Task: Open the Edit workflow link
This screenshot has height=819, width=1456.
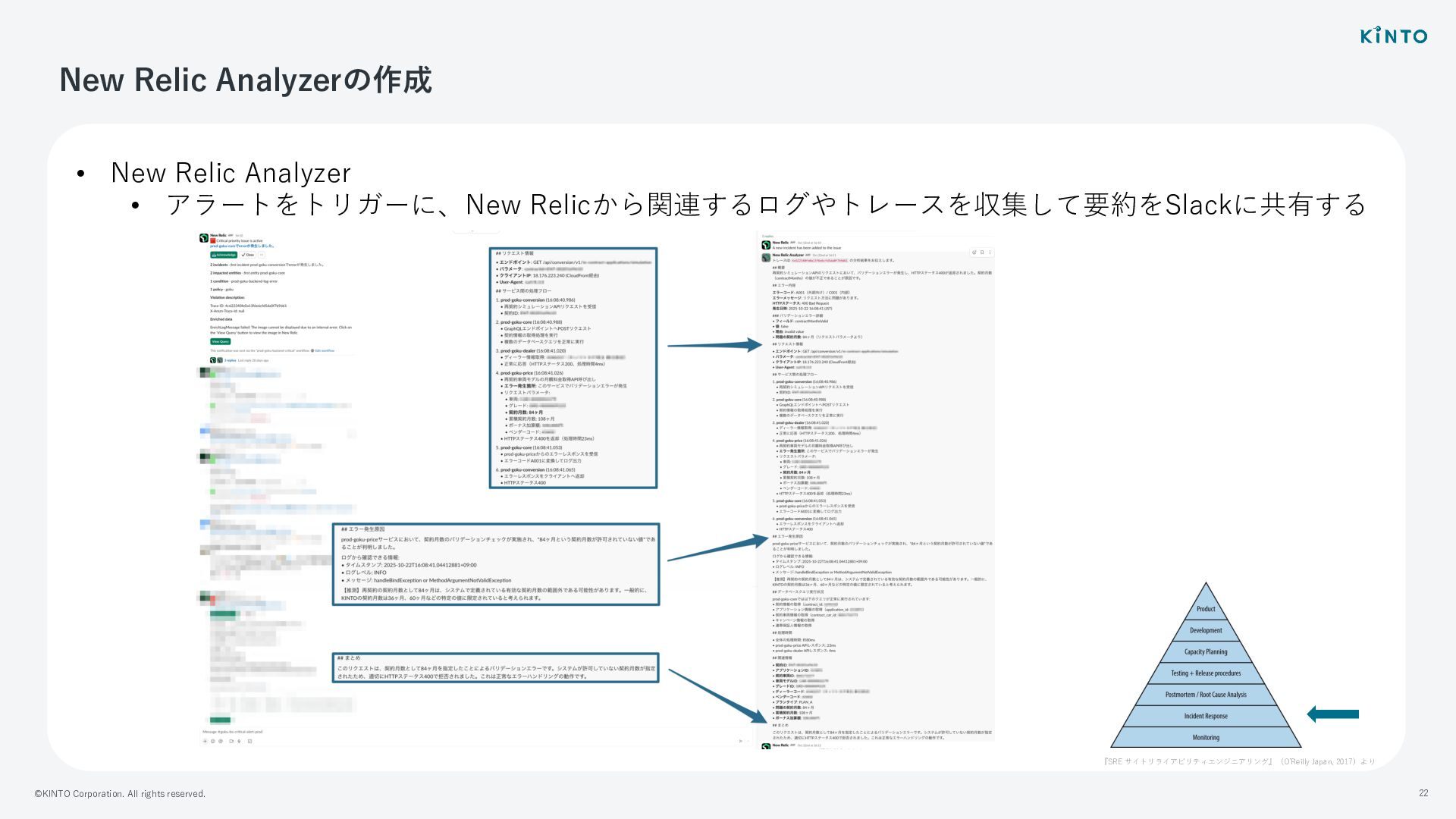Action: pos(325,350)
